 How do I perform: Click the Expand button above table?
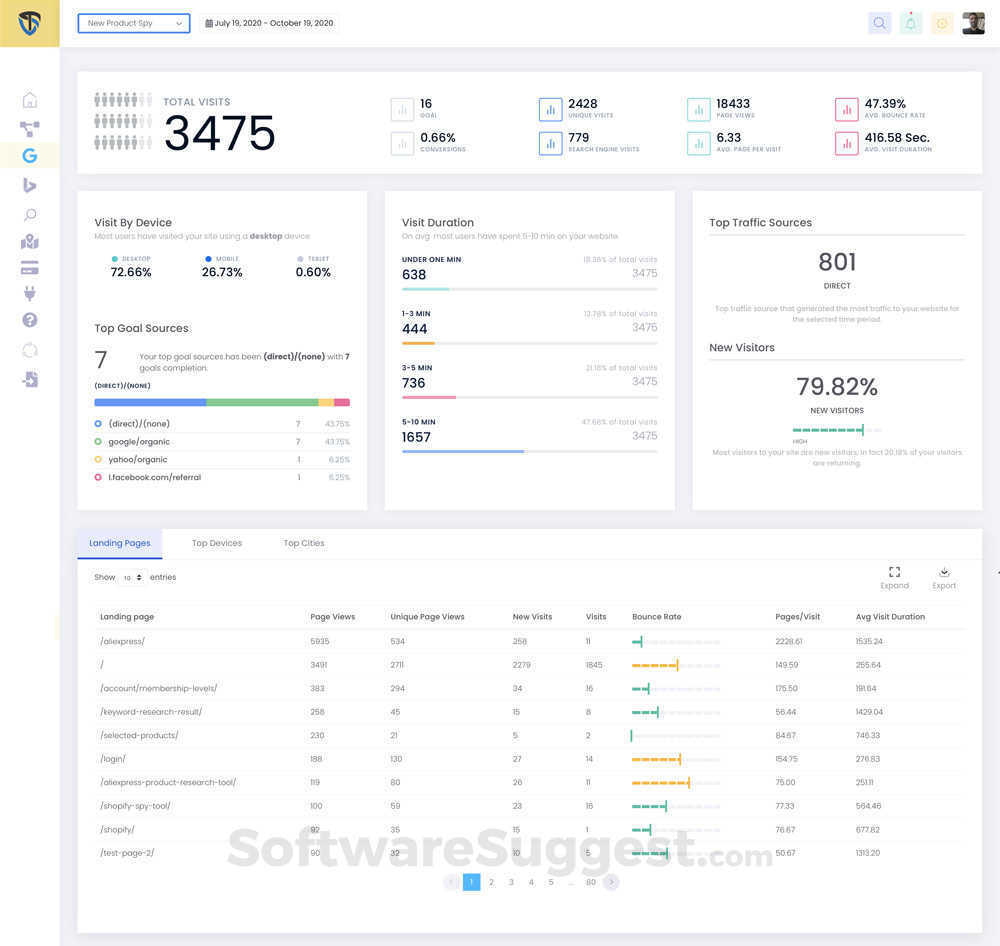coord(894,577)
